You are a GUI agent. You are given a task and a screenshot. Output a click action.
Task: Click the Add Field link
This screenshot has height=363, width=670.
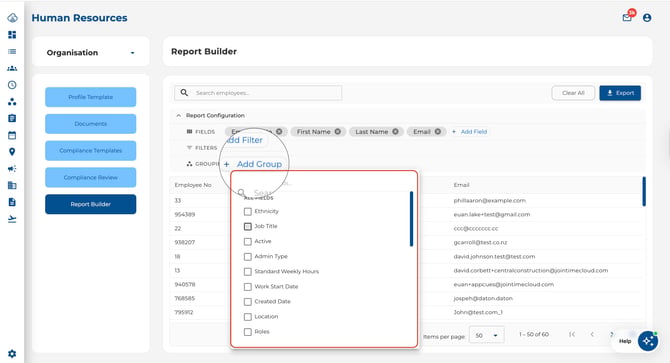470,132
